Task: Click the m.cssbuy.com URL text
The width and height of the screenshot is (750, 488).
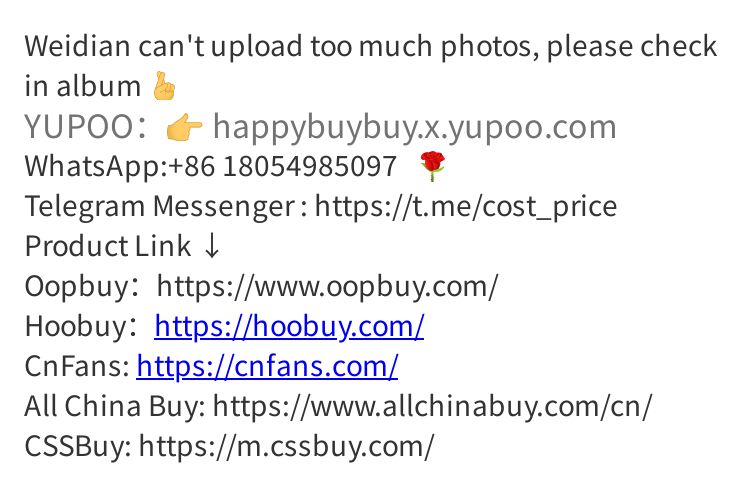Action: tap(287, 447)
